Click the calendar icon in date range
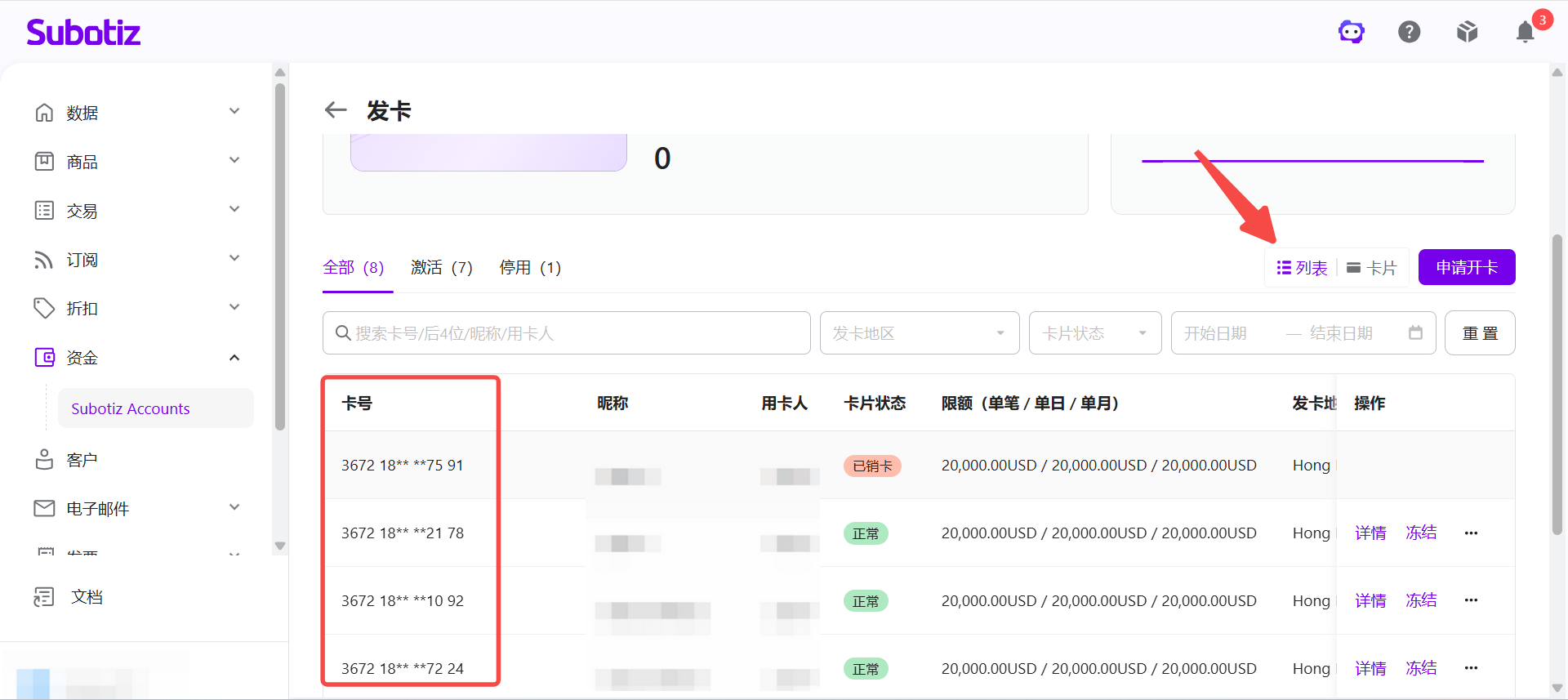Screen dimensions: 1568x700 point(1415,332)
